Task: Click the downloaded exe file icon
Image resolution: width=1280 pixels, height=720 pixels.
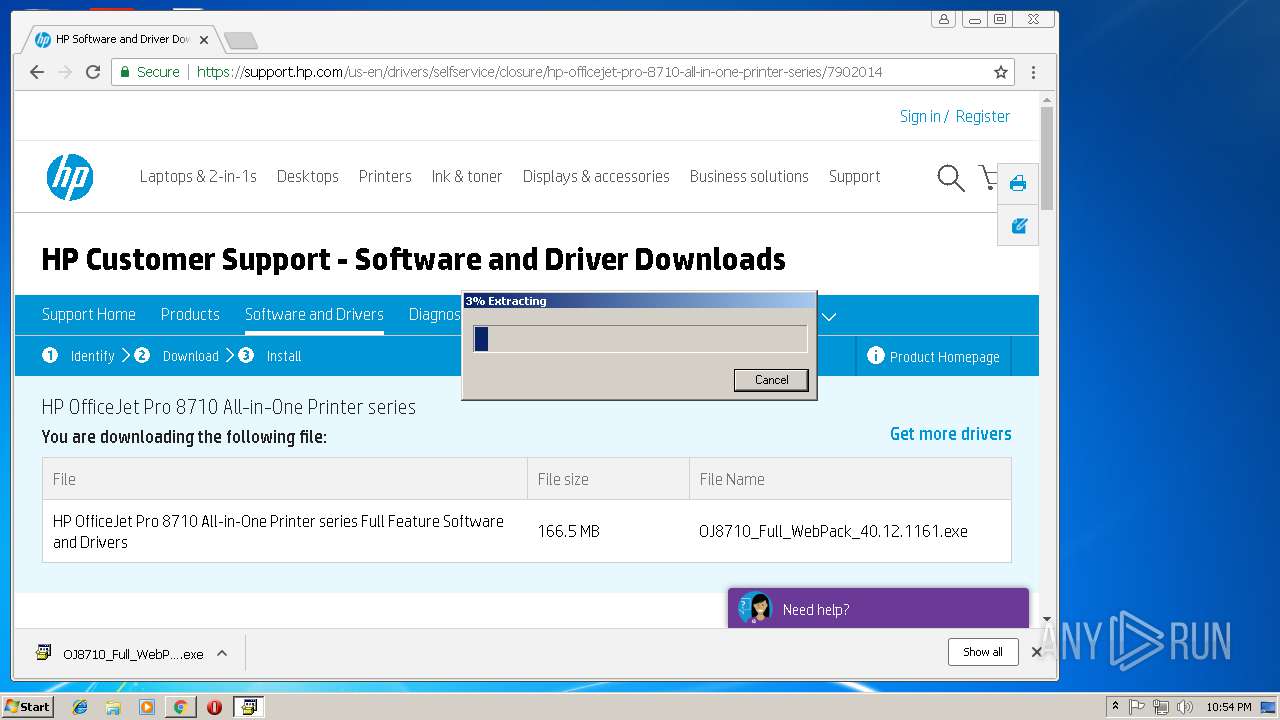Action: [x=43, y=653]
